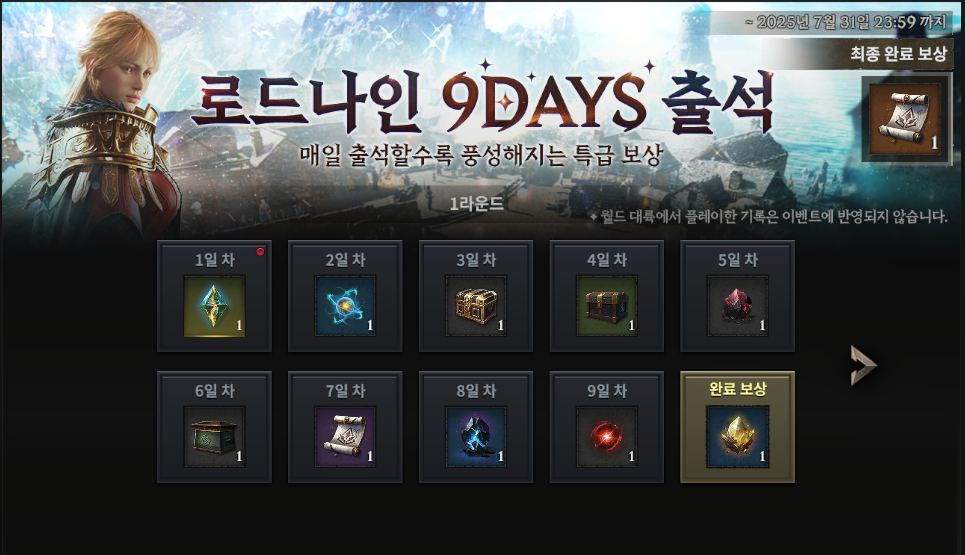Click the blue lightning stone on 8일차
965x555 pixels.
[476, 436]
